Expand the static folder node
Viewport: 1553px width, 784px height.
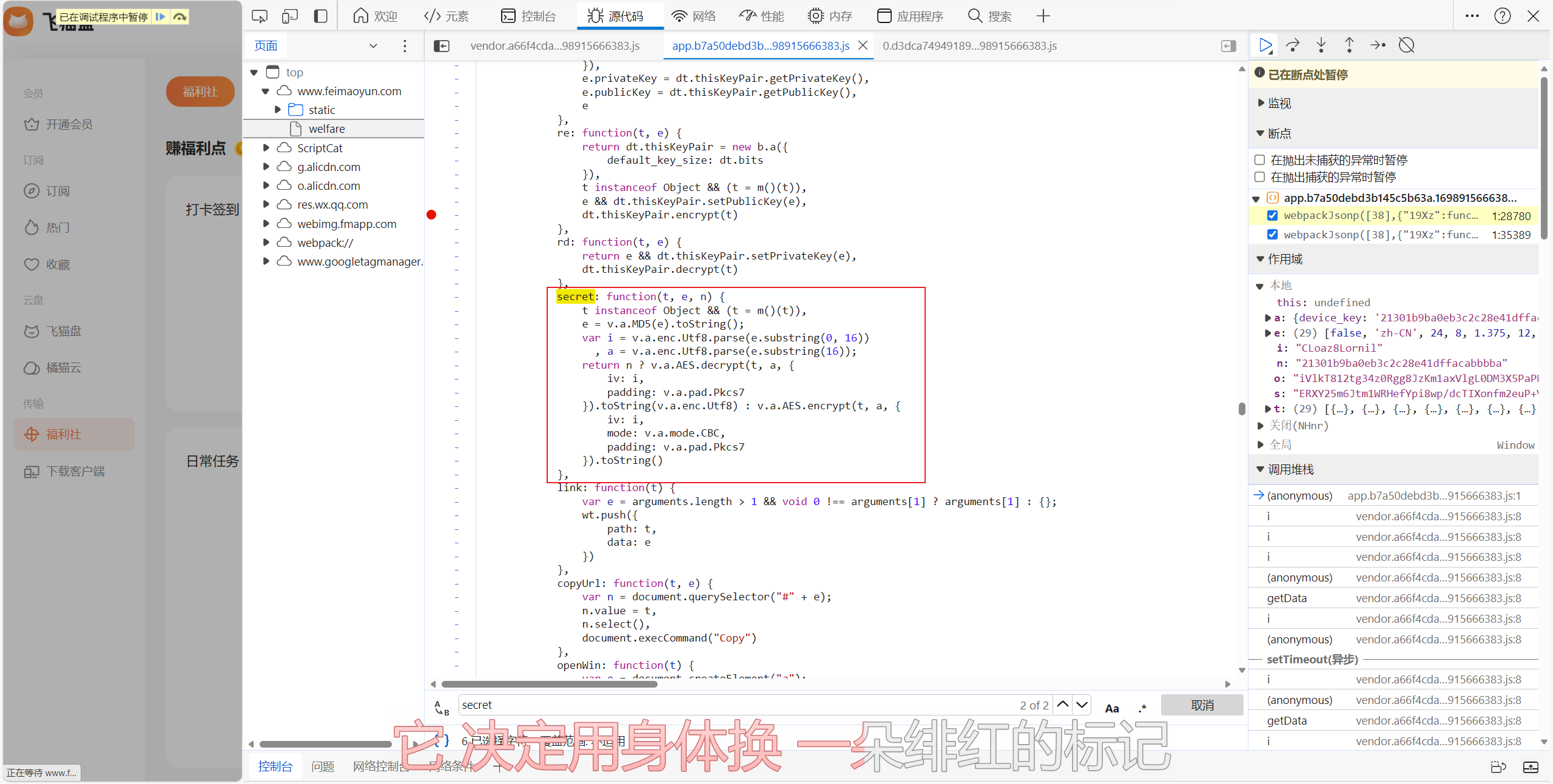click(x=278, y=110)
